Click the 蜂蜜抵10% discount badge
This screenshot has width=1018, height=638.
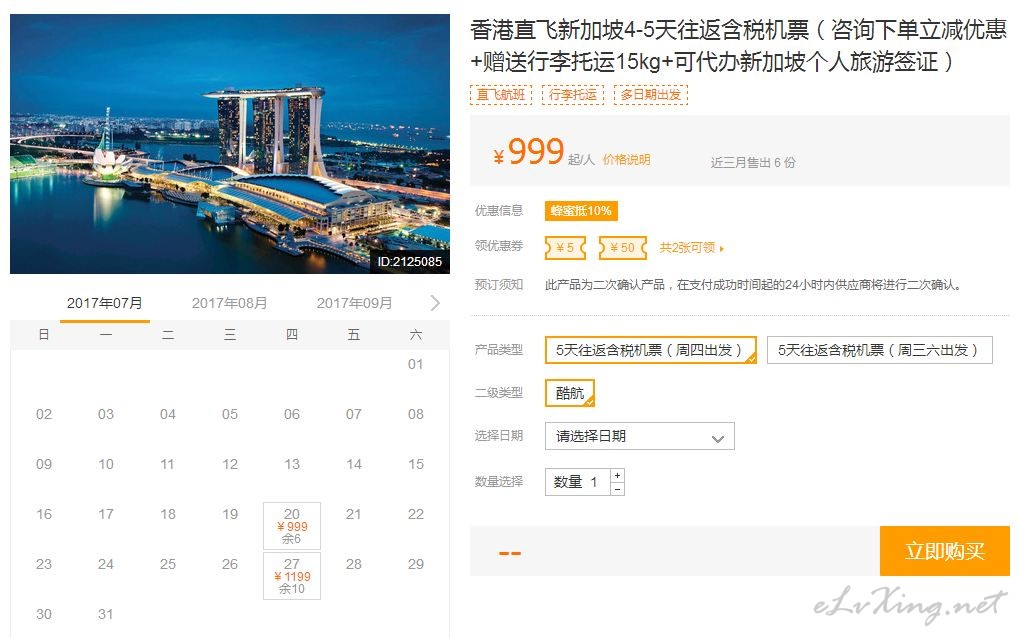tap(581, 210)
